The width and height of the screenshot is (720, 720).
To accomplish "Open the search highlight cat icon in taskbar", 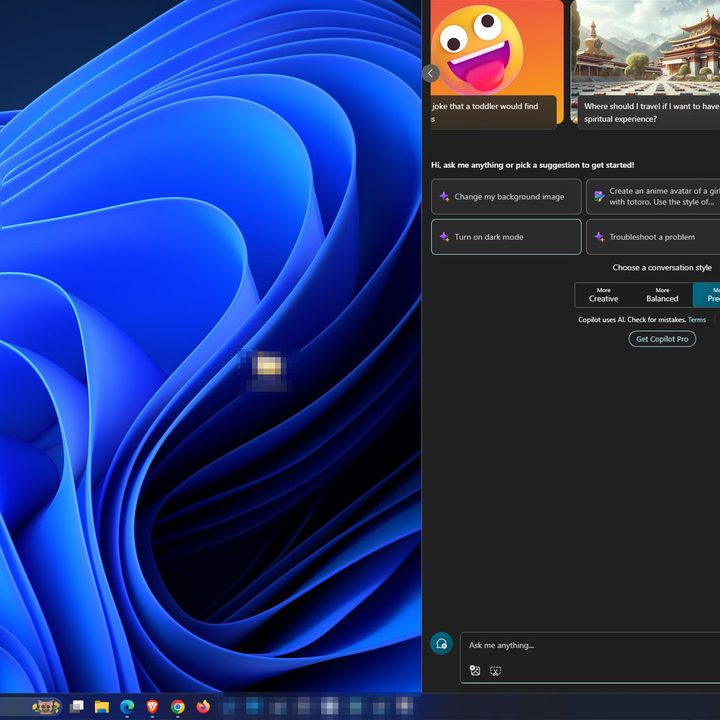I will point(46,706).
